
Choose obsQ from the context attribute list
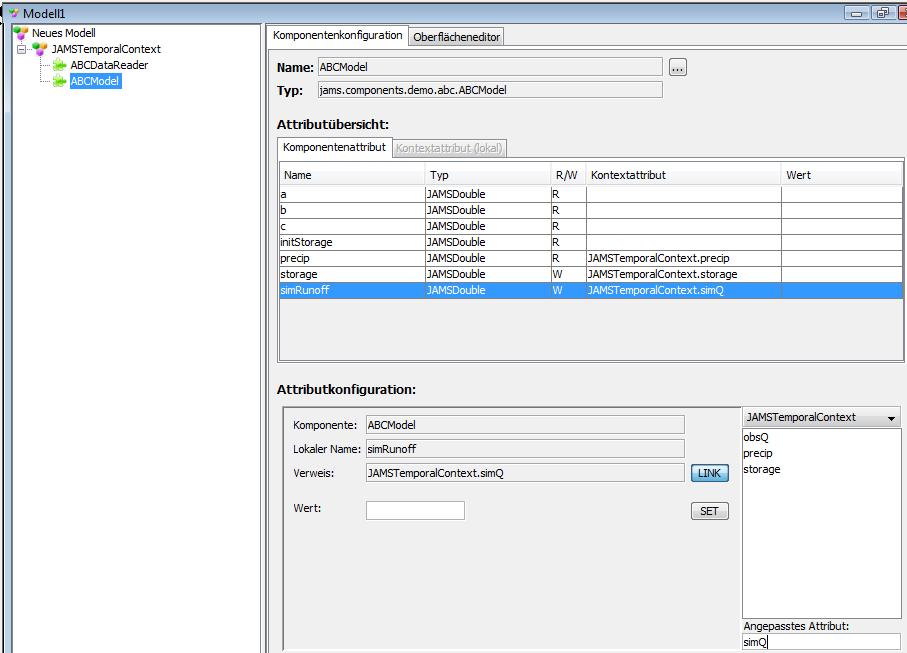756,437
